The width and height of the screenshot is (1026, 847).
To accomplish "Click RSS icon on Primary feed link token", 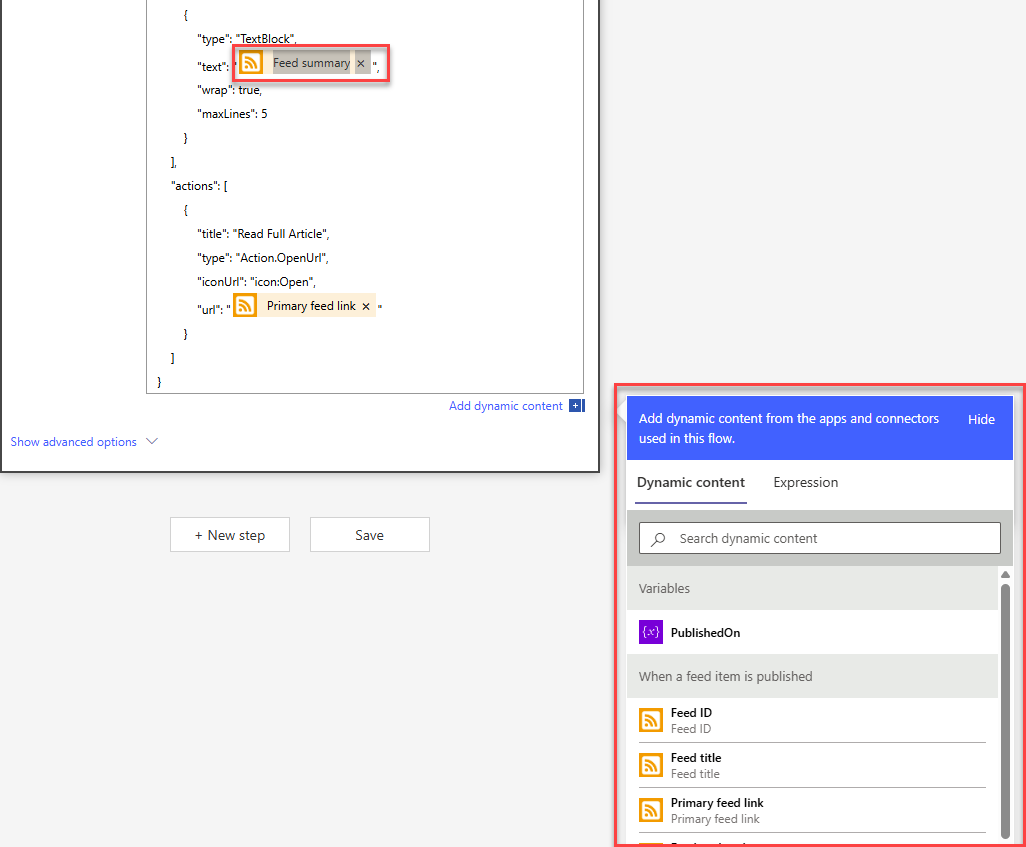I will point(245,306).
